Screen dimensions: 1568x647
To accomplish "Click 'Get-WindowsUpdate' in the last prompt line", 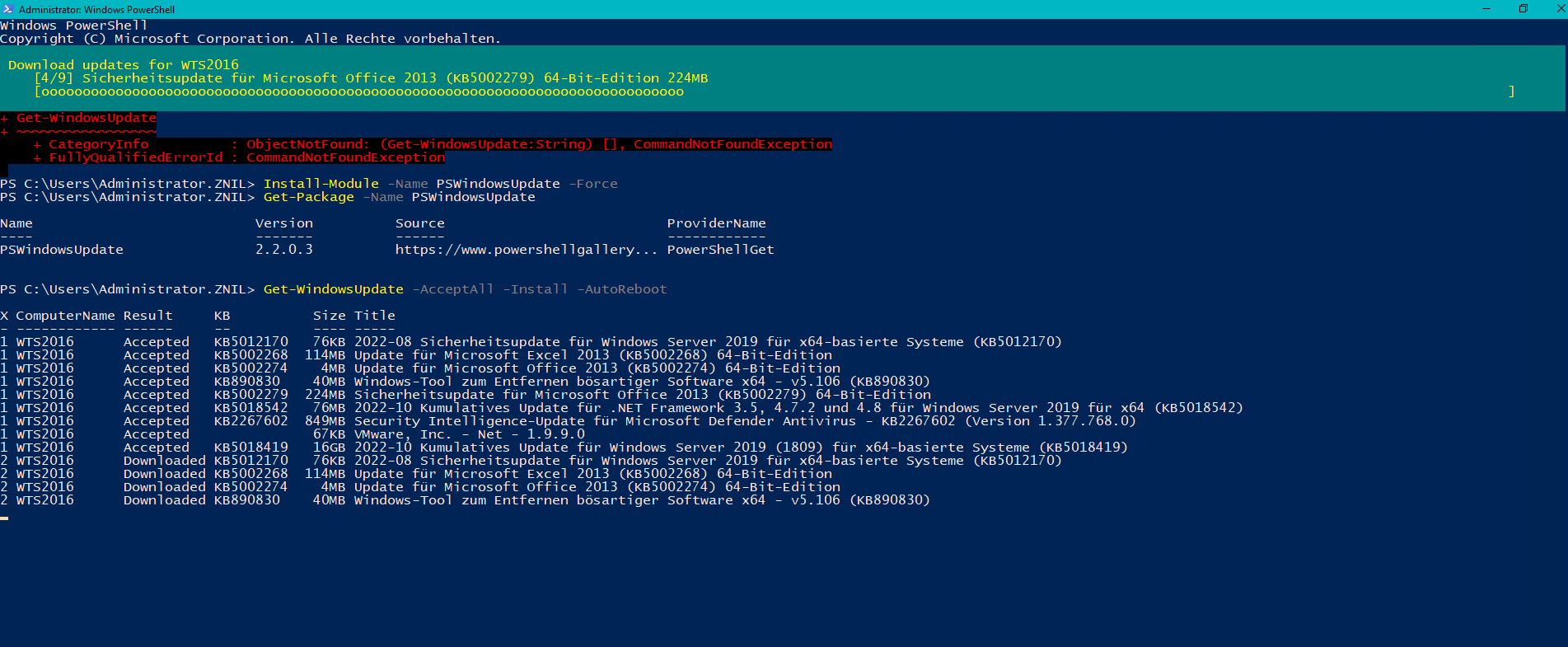I will (333, 289).
